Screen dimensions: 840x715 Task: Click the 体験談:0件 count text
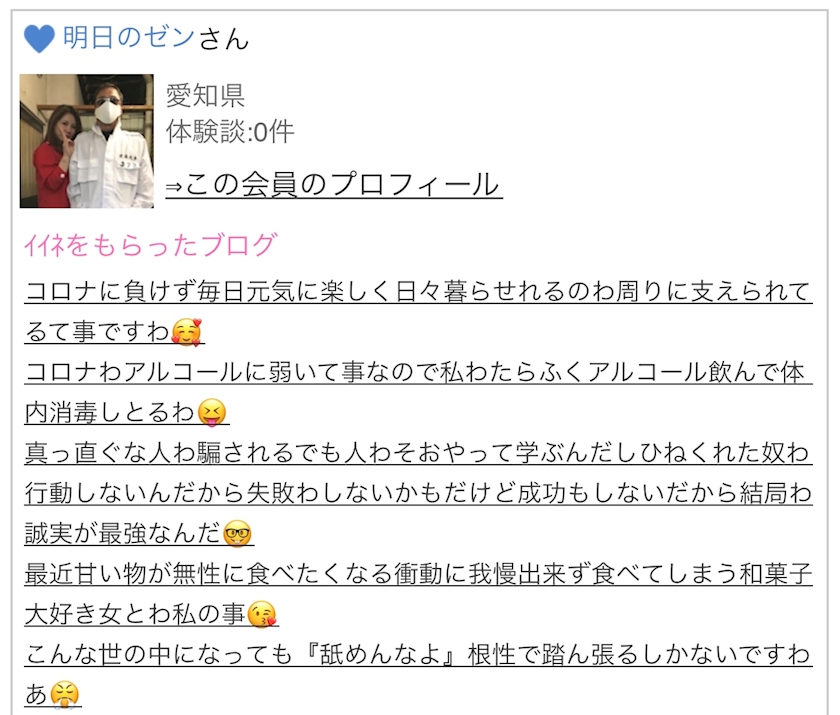click(230, 132)
